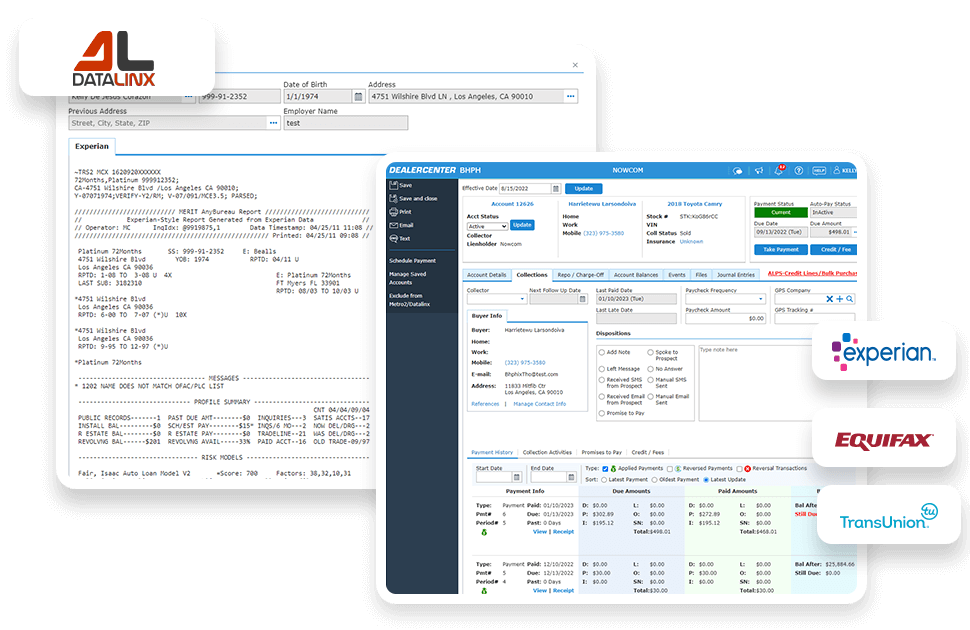
Task: Click the Save and close sidebar icon
Action: (393, 198)
